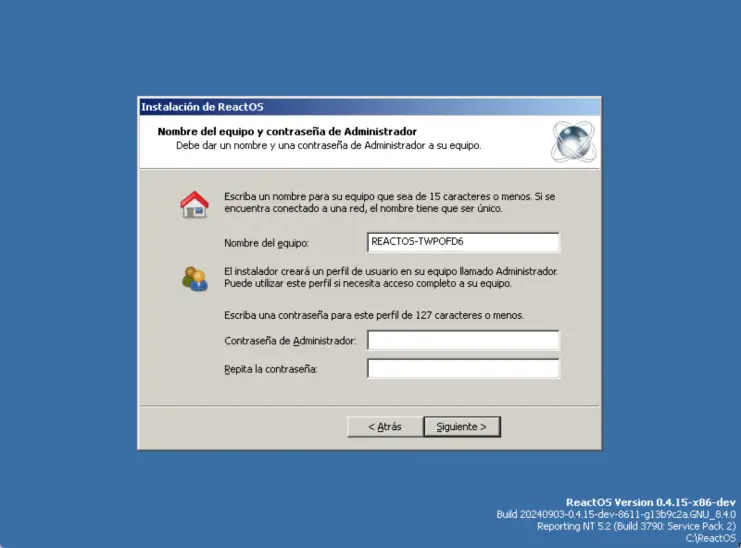741x548 pixels.
Task: Click the 'Contraseña de Administrador:' label
Action: pyautogui.click(x=290, y=341)
